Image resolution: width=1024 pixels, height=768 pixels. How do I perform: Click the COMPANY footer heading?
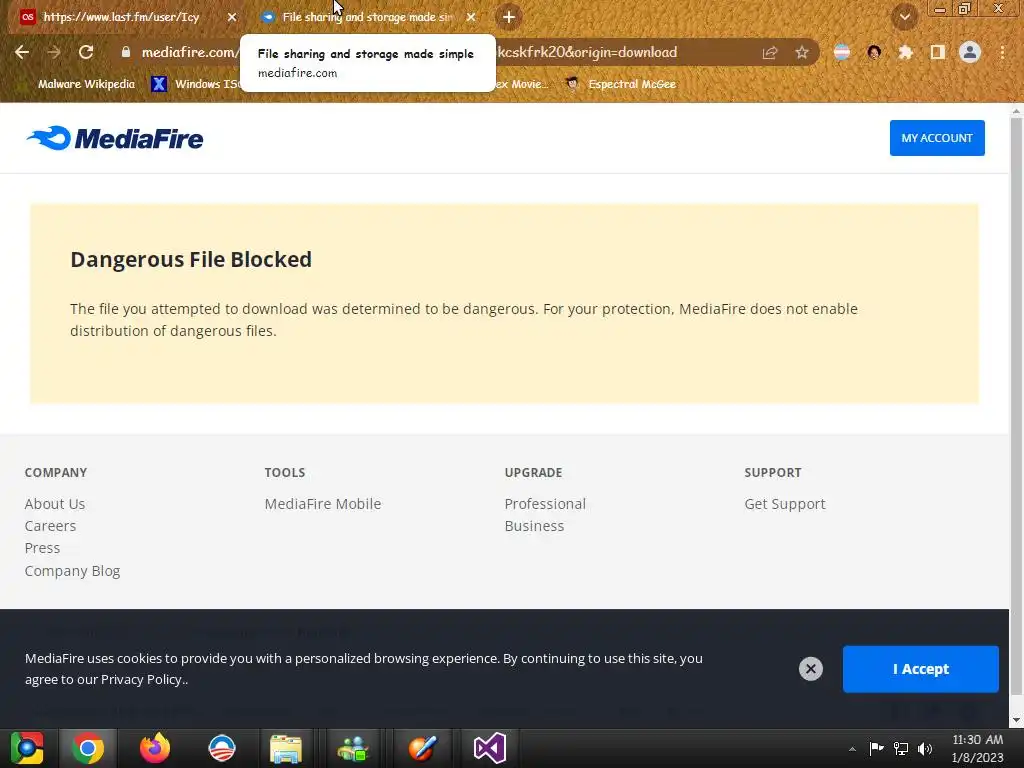tap(56, 472)
